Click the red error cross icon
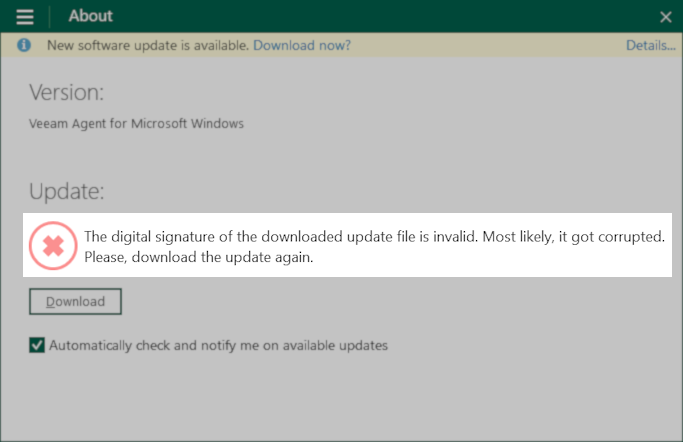Viewport: 683px width, 442px height. click(x=53, y=246)
